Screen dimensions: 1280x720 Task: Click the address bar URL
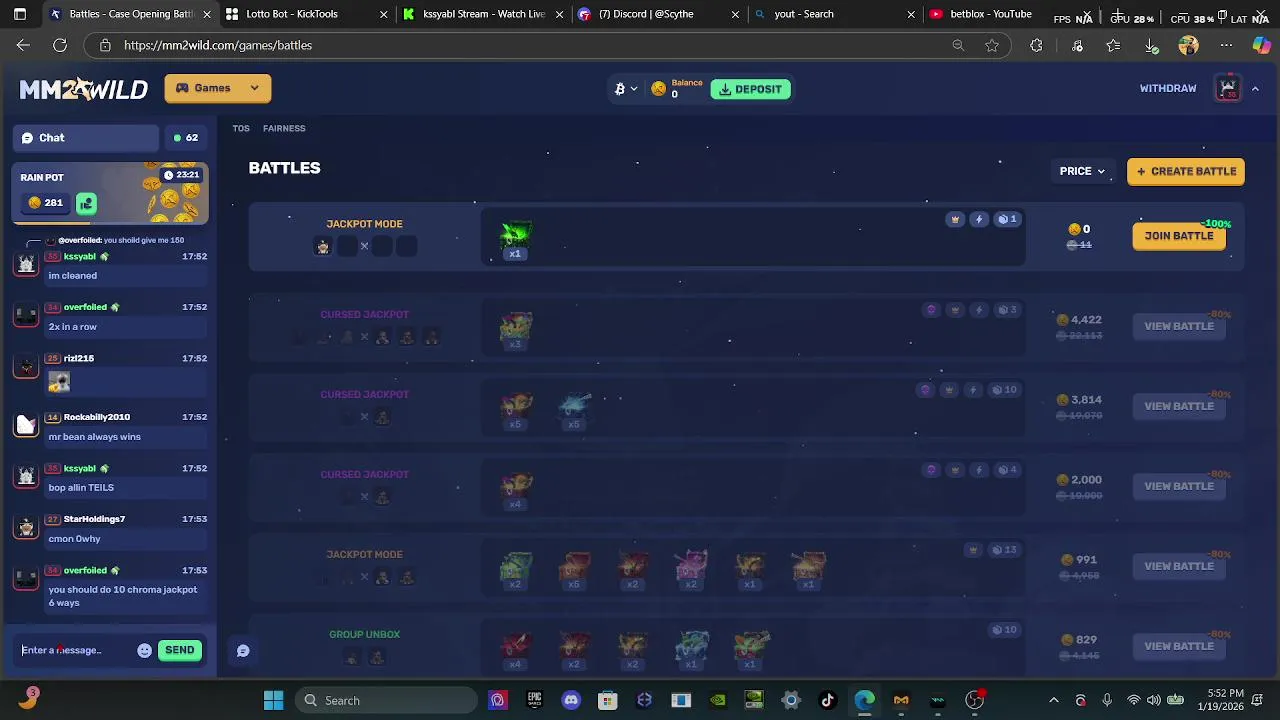click(x=218, y=45)
